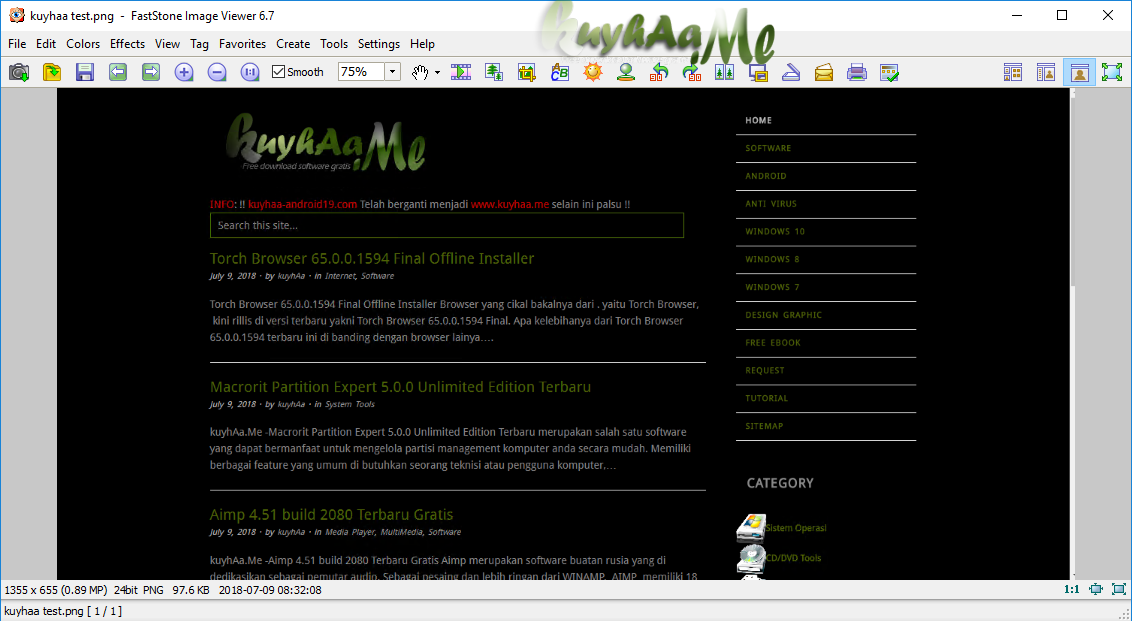Open the Tools menu
Screen dimensions: 1132x621
pos(334,44)
